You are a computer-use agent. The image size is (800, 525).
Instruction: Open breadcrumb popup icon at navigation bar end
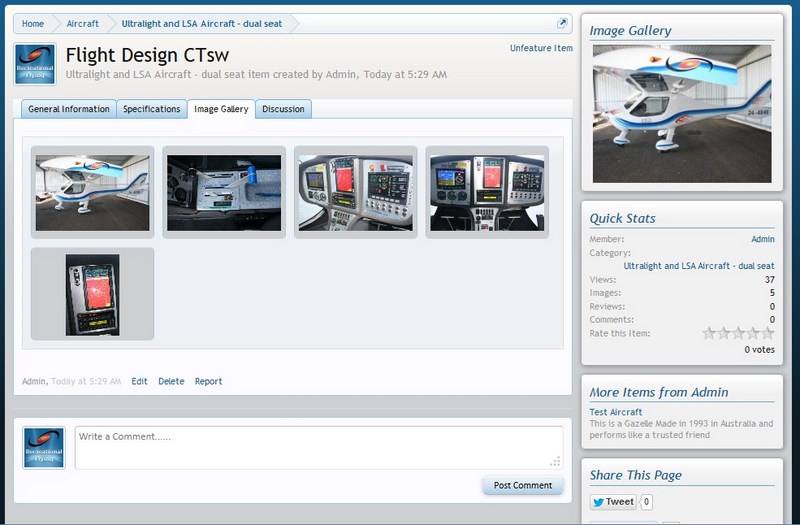(x=562, y=23)
